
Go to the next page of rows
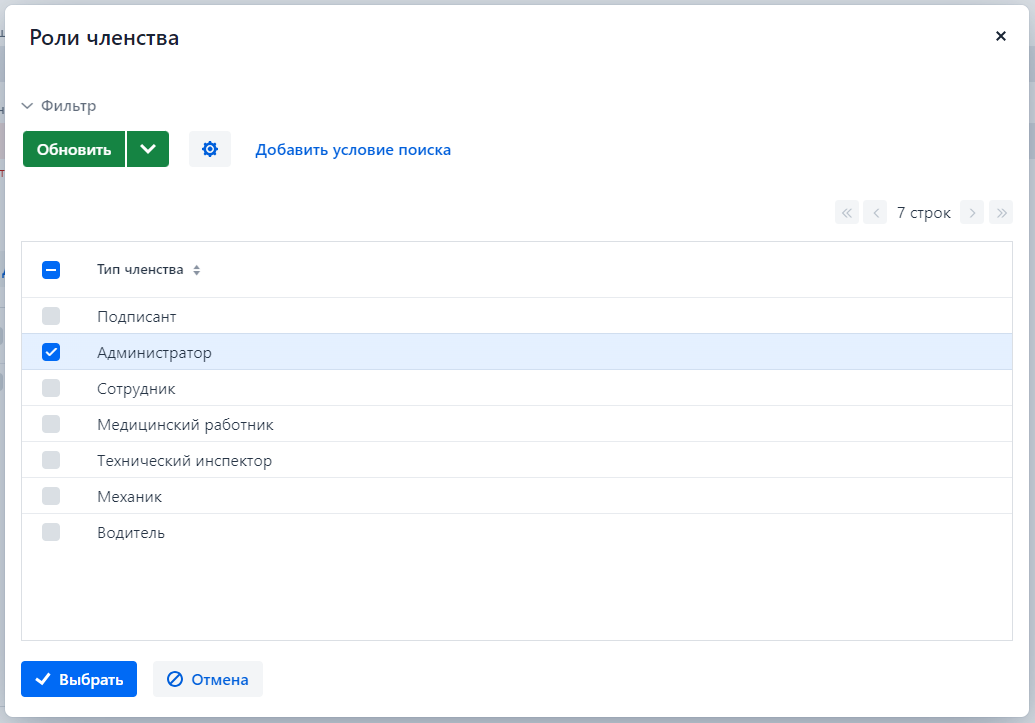click(971, 212)
